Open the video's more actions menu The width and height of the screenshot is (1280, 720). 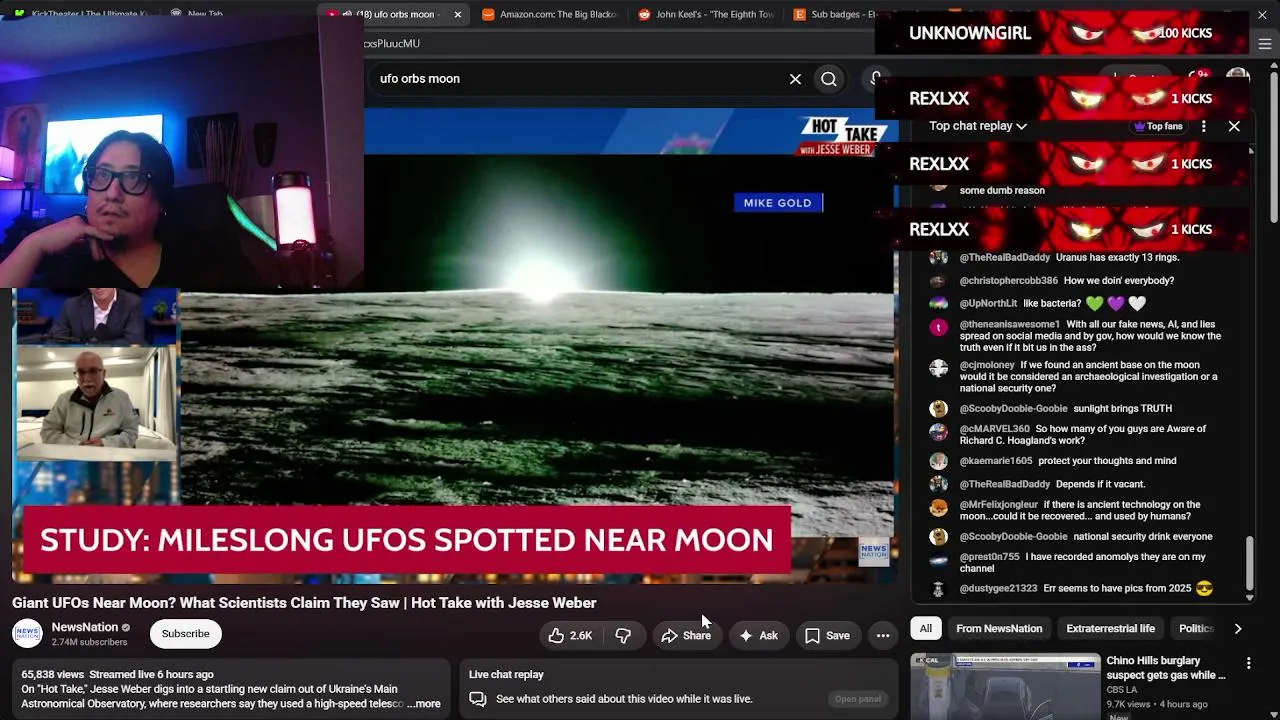coord(883,635)
